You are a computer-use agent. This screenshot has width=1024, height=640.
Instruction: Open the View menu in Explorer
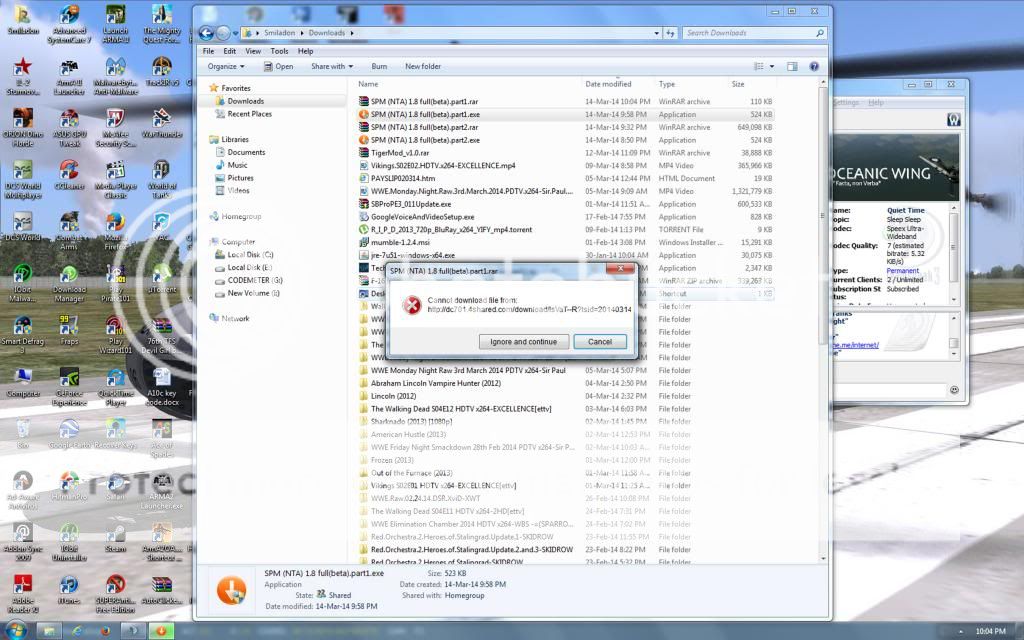coord(253,51)
